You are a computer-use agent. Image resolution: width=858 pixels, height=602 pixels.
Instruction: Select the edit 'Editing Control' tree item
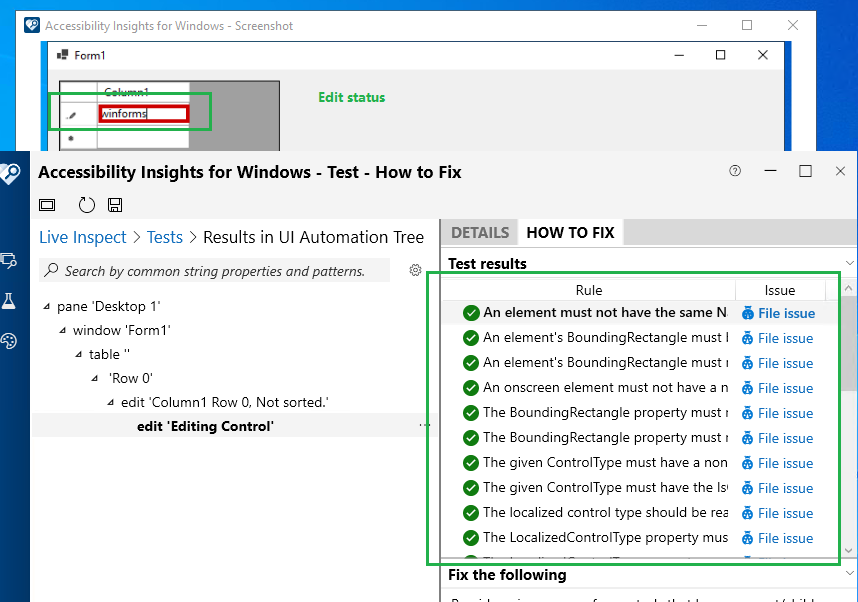point(205,426)
